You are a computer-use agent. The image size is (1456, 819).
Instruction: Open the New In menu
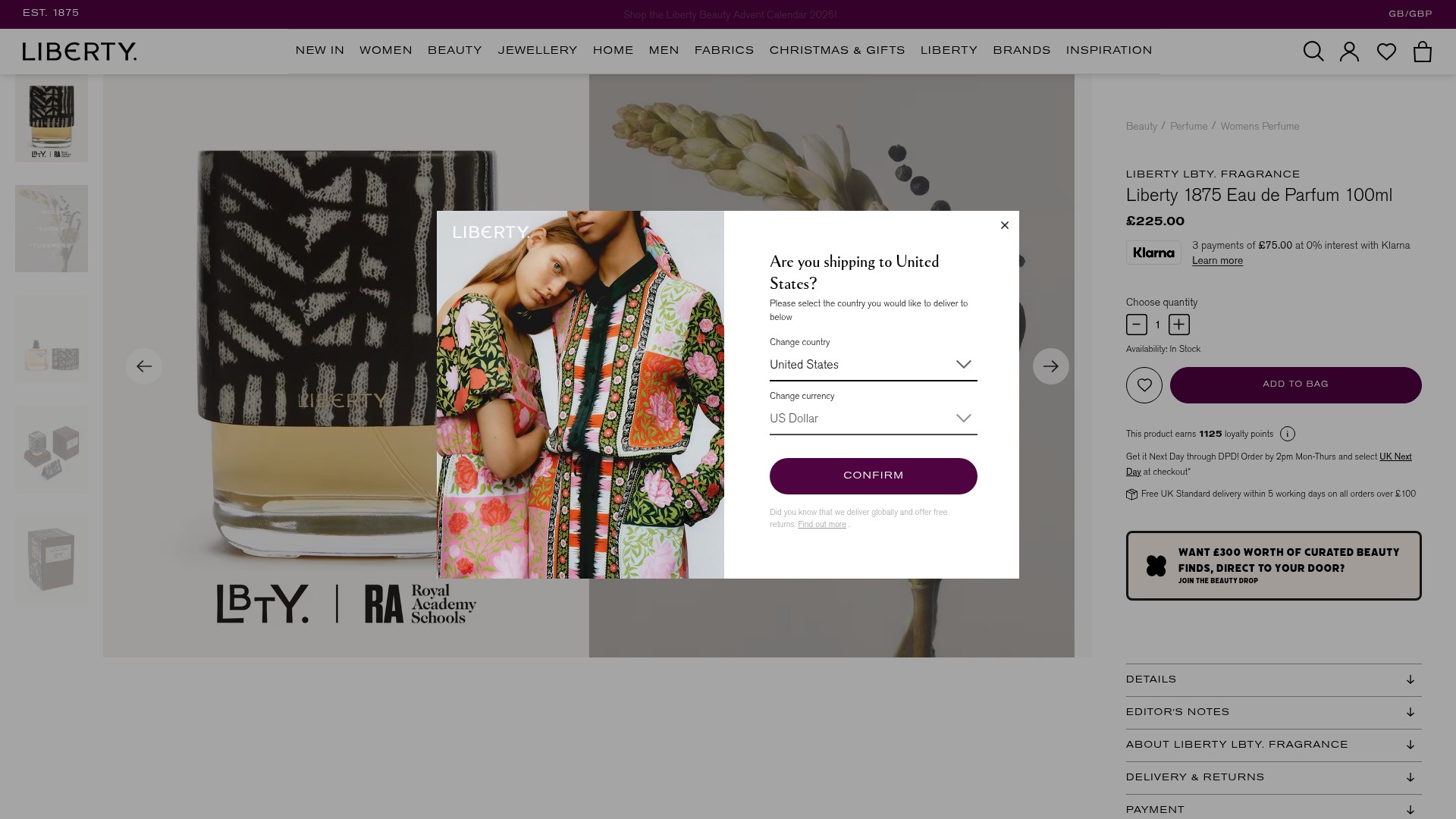point(320,51)
